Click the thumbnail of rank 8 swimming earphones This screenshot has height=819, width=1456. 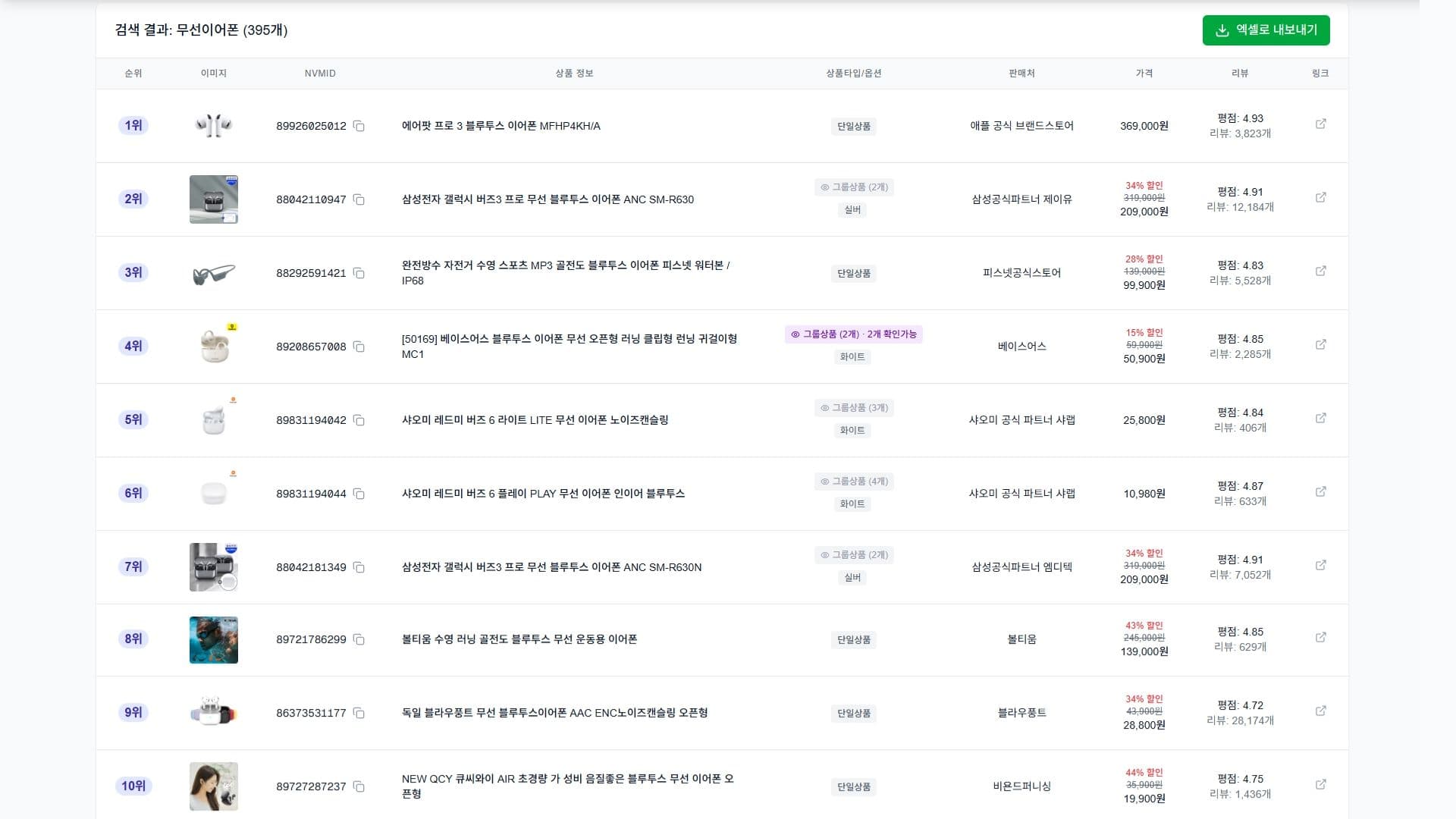point(213,639)
